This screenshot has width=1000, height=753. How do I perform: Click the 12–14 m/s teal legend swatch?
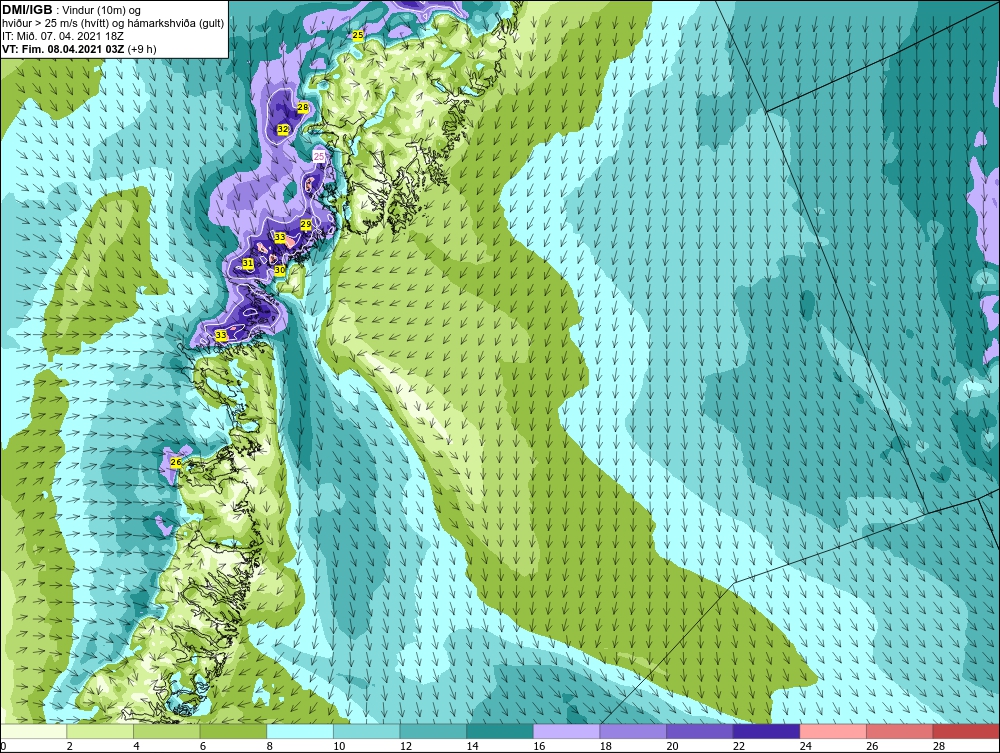click(x=433, y=731)
